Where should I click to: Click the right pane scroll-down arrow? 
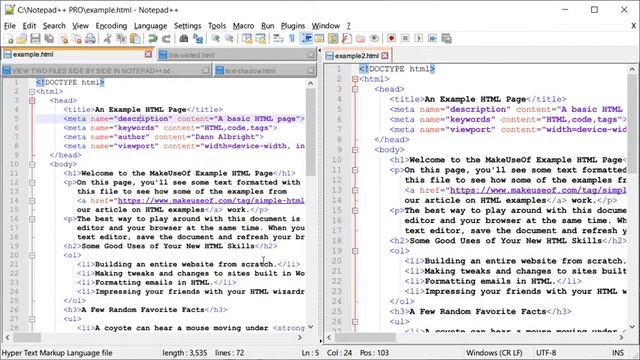(632, 327)
